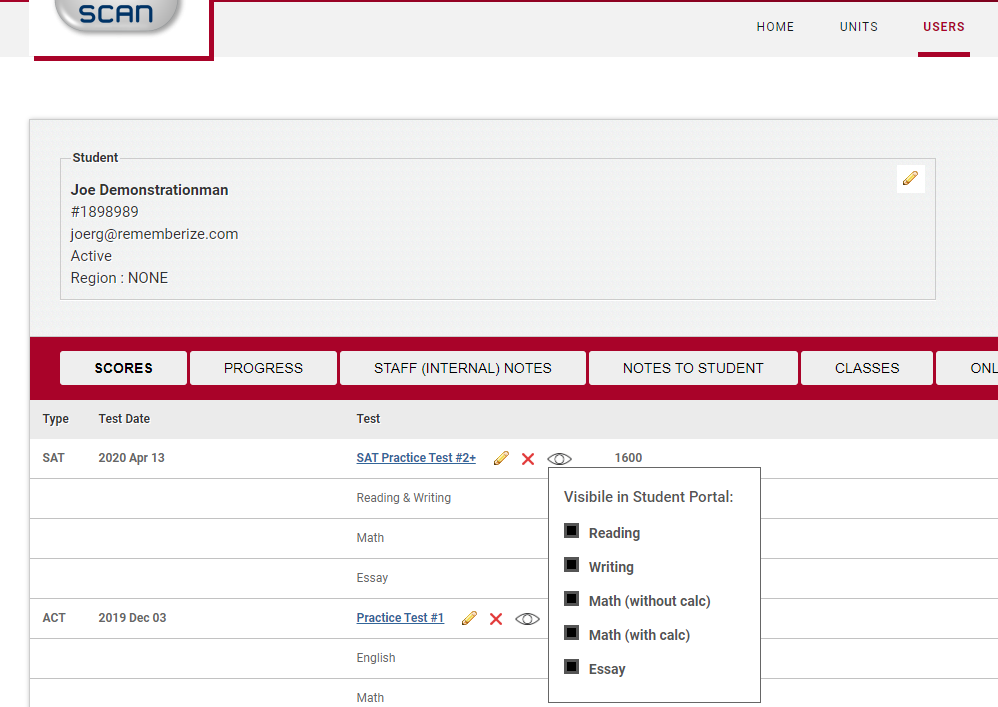Switch to the CLASSES tab

867,368
